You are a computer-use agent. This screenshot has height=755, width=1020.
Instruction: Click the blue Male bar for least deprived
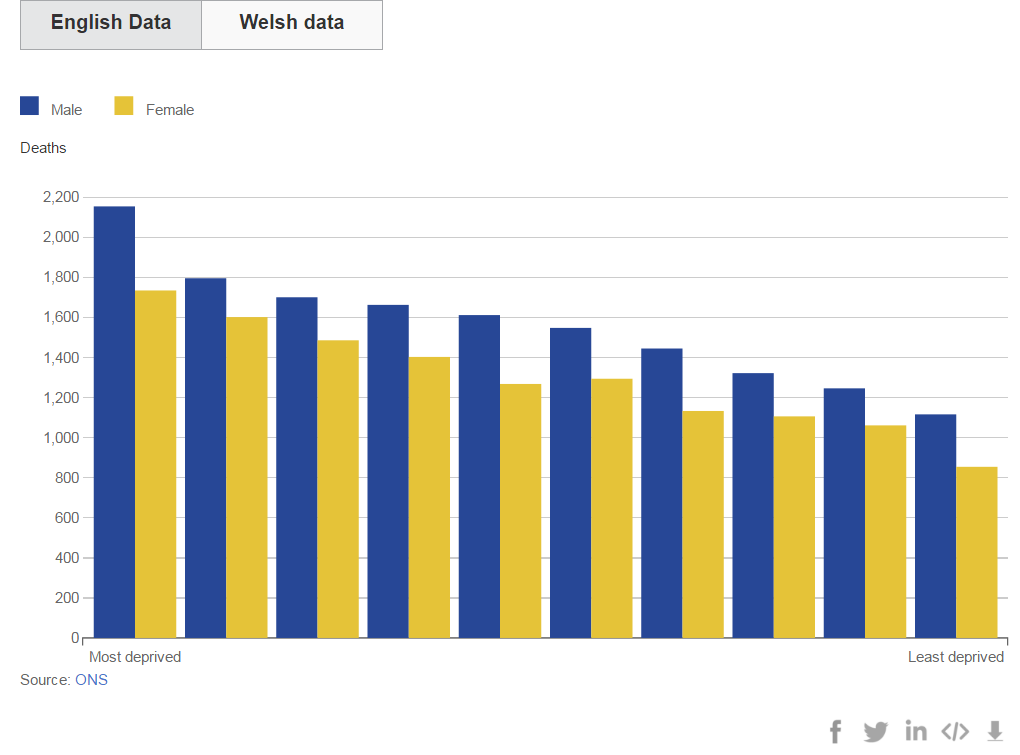click(x=936, y=526)
